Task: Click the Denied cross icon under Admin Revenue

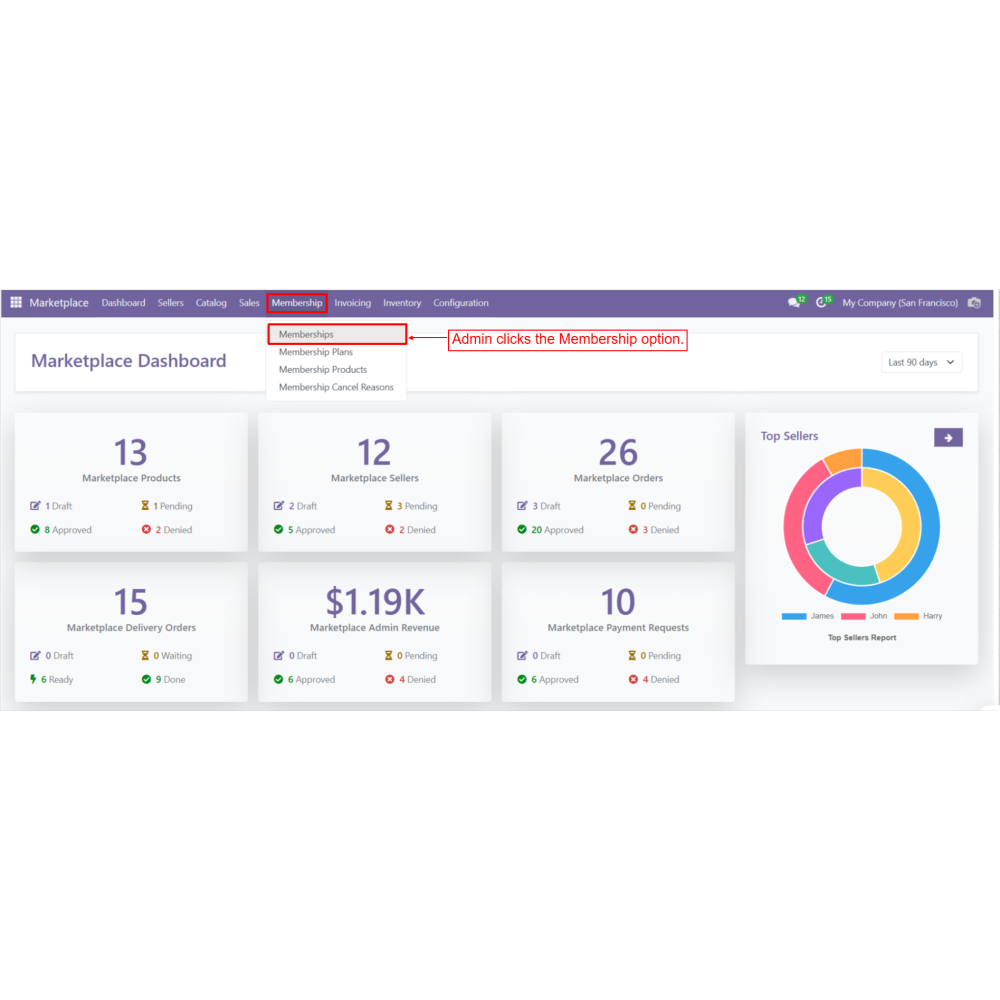Action: 389,679
